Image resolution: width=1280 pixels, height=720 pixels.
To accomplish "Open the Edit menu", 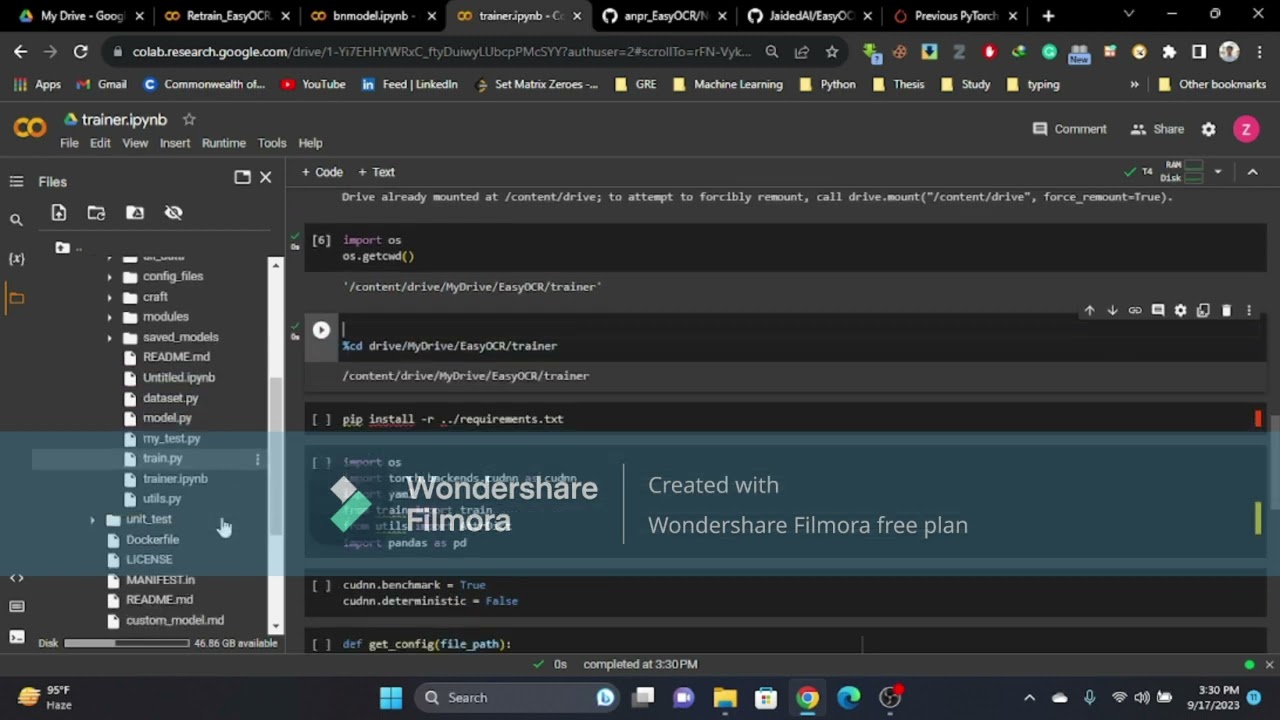I will [x=100, y=143].
